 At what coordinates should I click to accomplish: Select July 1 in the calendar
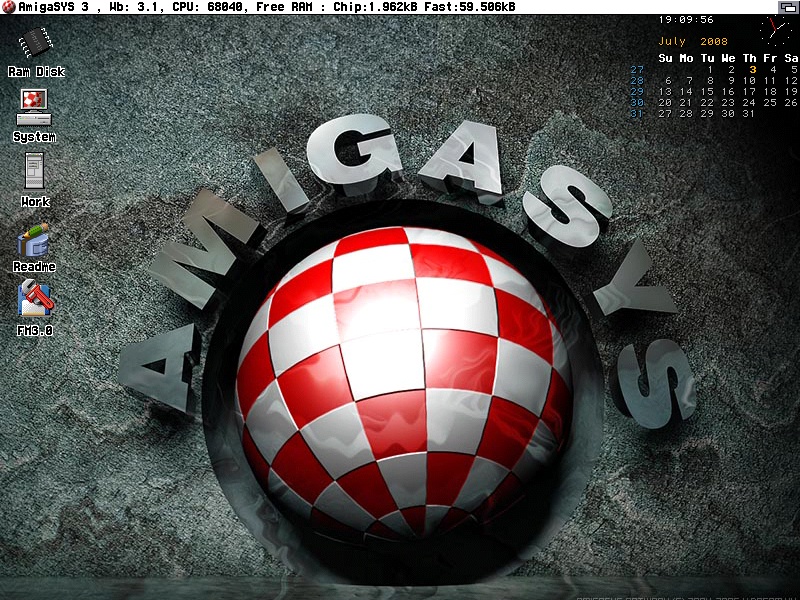coord(710,70)
